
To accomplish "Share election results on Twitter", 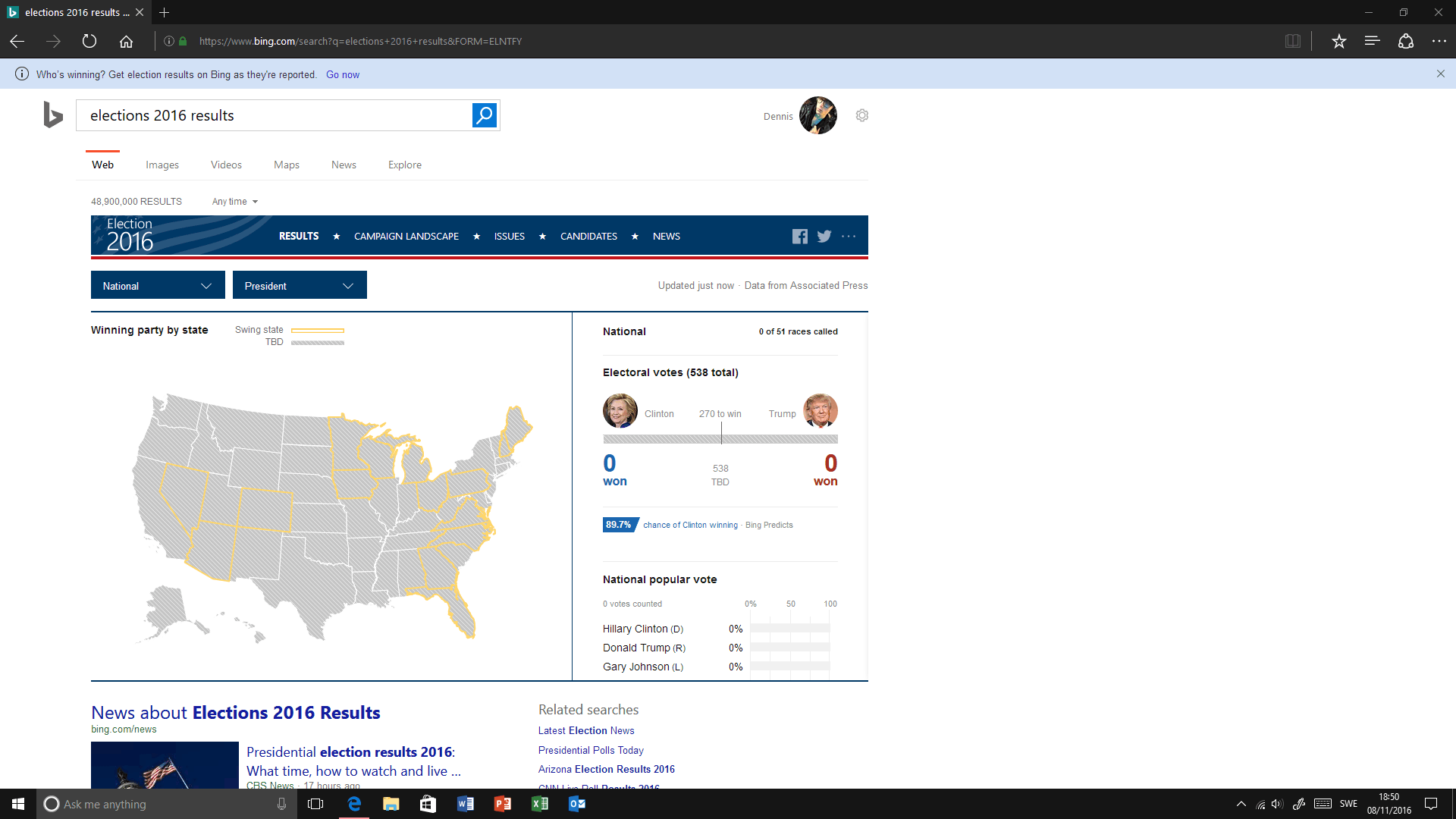I will (824, 237).
